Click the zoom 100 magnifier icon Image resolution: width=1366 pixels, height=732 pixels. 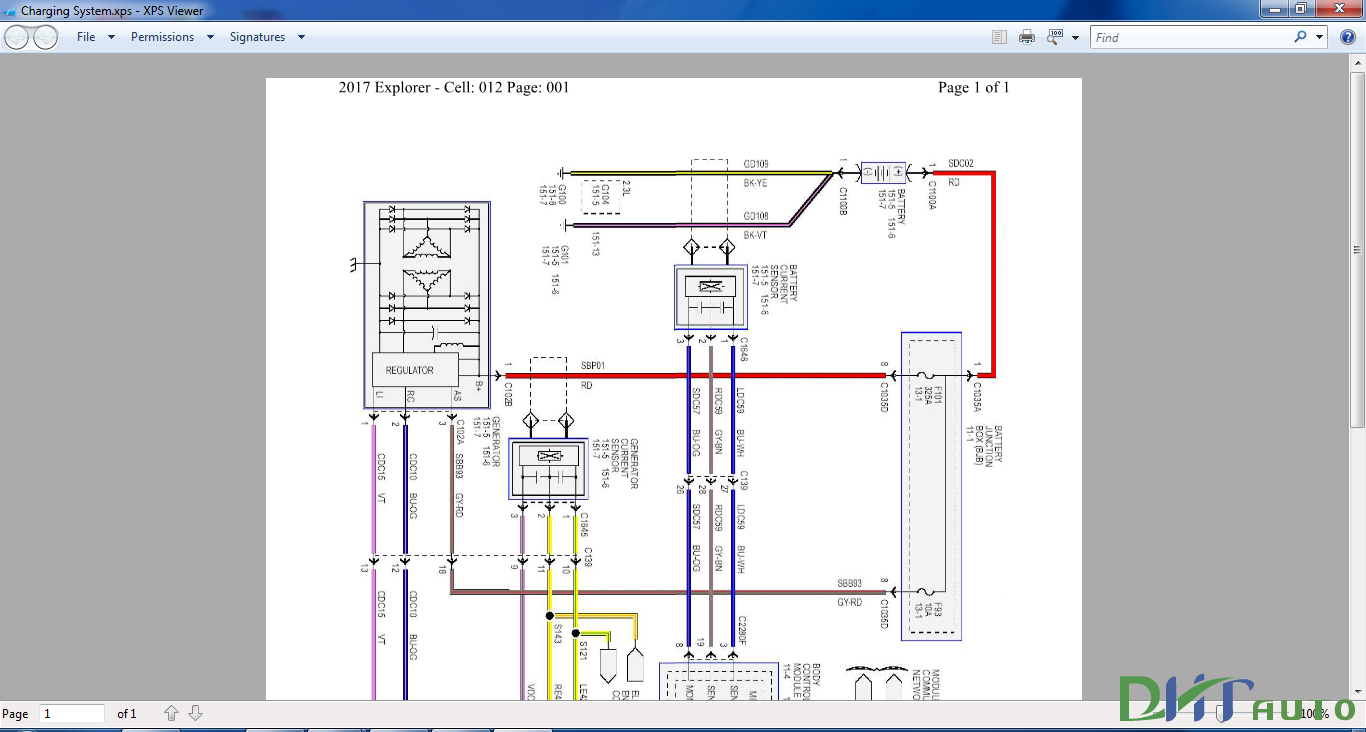[x=1055, y=37]
